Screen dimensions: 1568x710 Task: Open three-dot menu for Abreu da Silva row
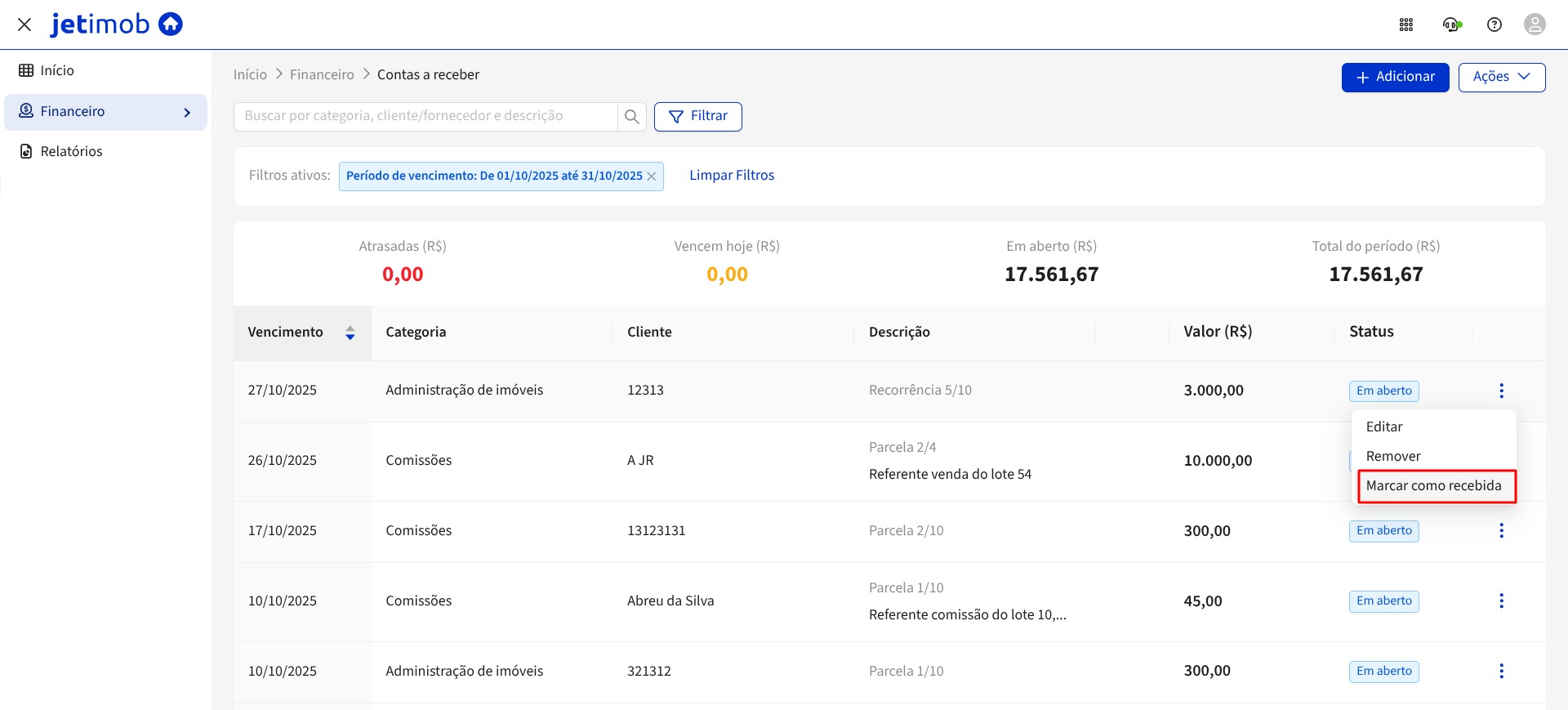point(1501,601)
